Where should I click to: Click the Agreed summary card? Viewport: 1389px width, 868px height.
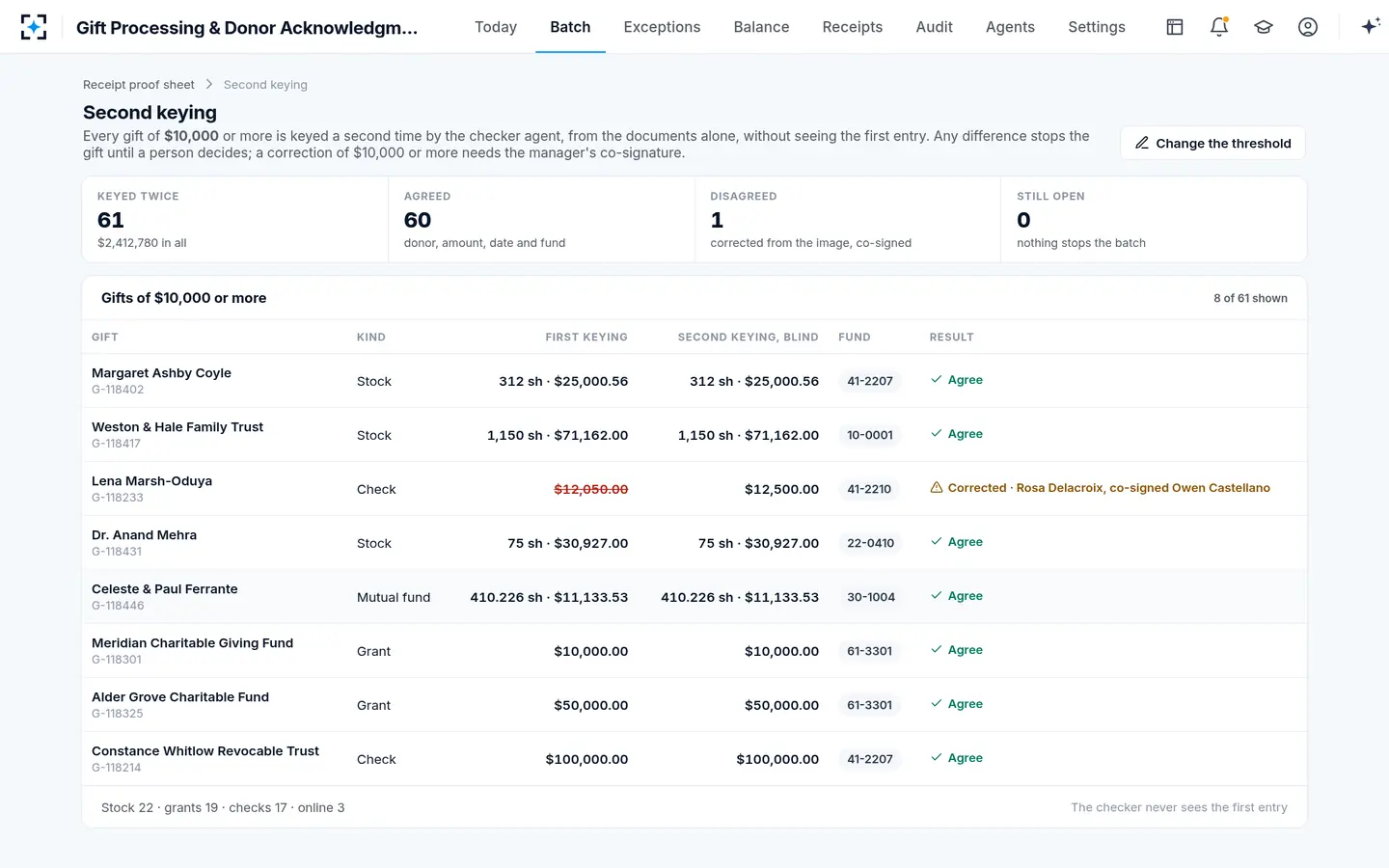click(x=541, y=220)
